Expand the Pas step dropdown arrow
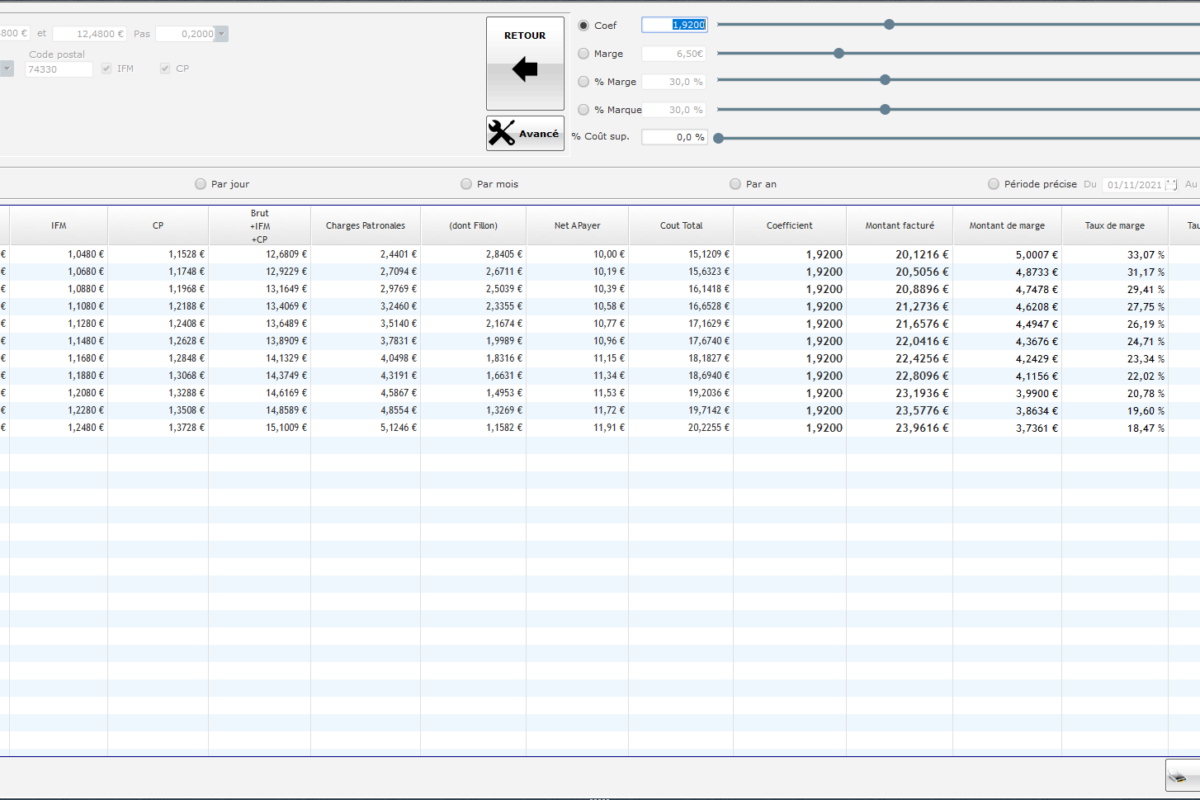Screen dimensions: 1200x800 point(221,34)
